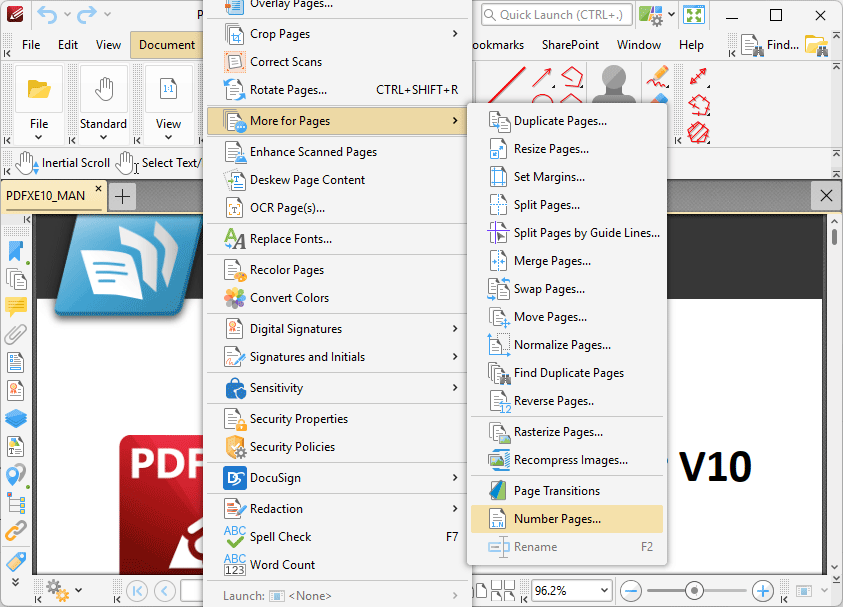
Task: Select the Distance measurement tool icon
Action: click(698, 77)
